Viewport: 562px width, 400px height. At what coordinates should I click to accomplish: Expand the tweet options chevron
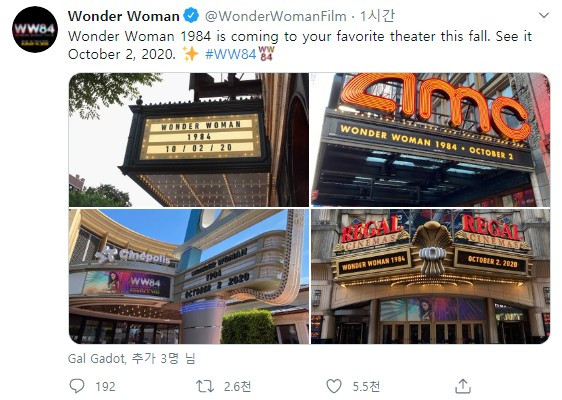(x=544, y=15)
